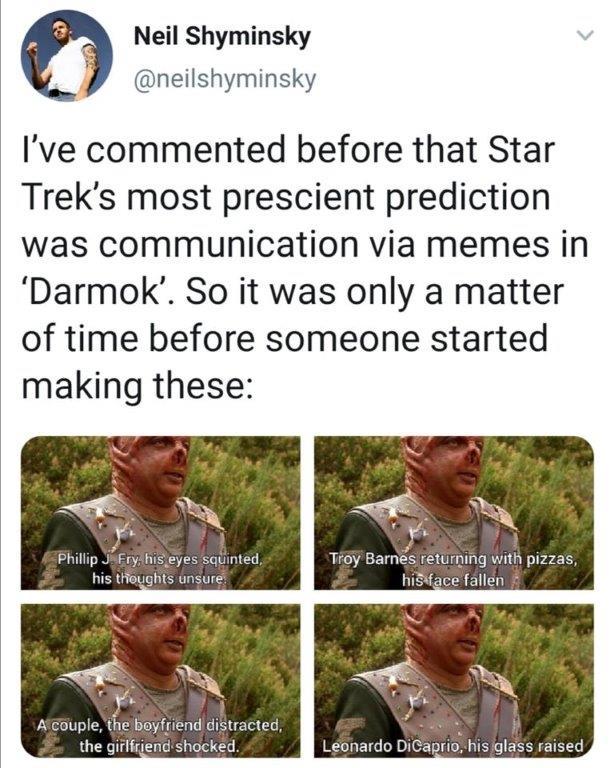Open the Troy Barnes pizzas meme image

tap(453, 513)
